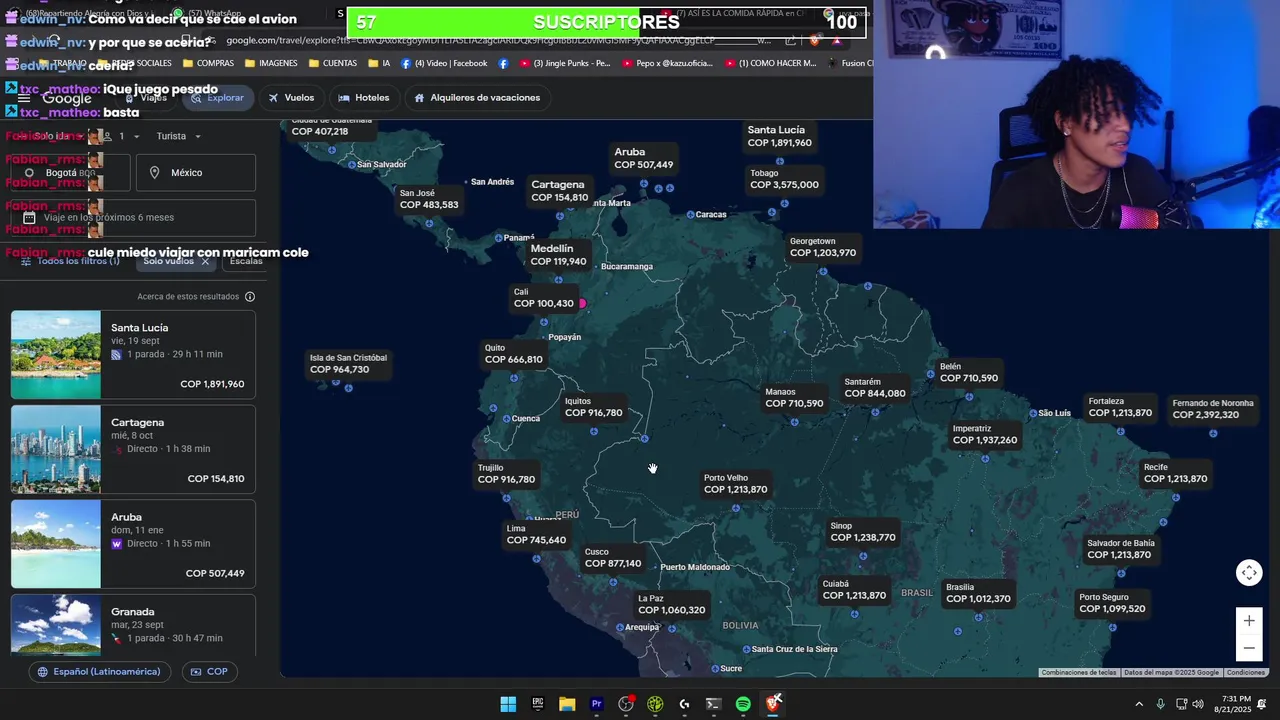
Task: Open the Logitech G HUB taskbar icon
Action: click(x=684, y=704)
